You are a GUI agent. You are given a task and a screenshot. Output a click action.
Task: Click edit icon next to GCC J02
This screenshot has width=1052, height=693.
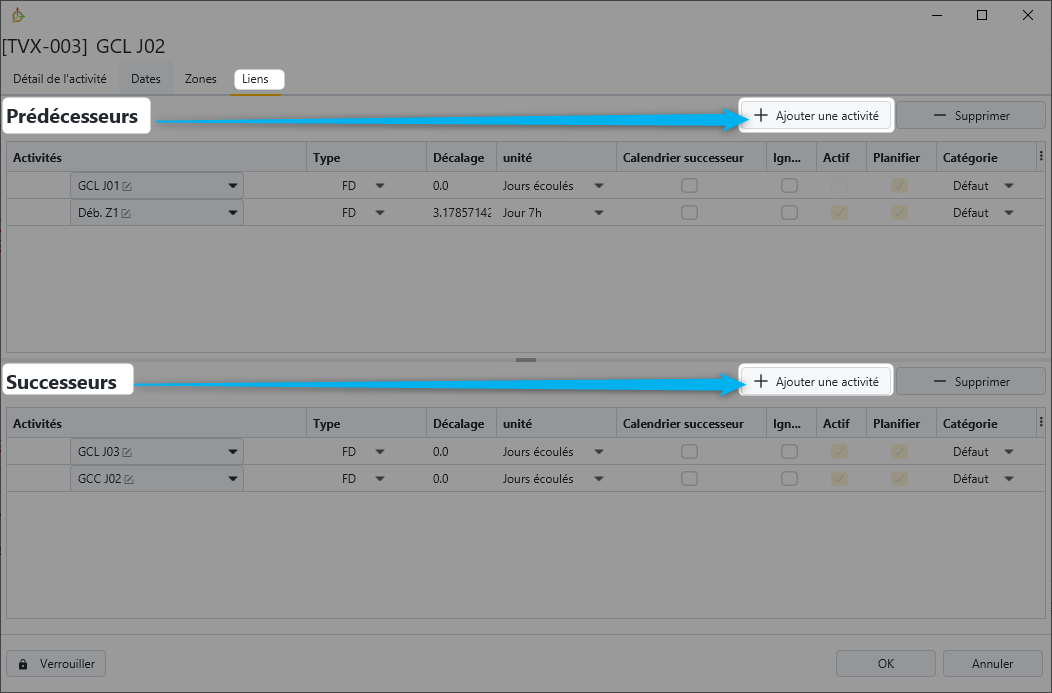click(128, 479)
